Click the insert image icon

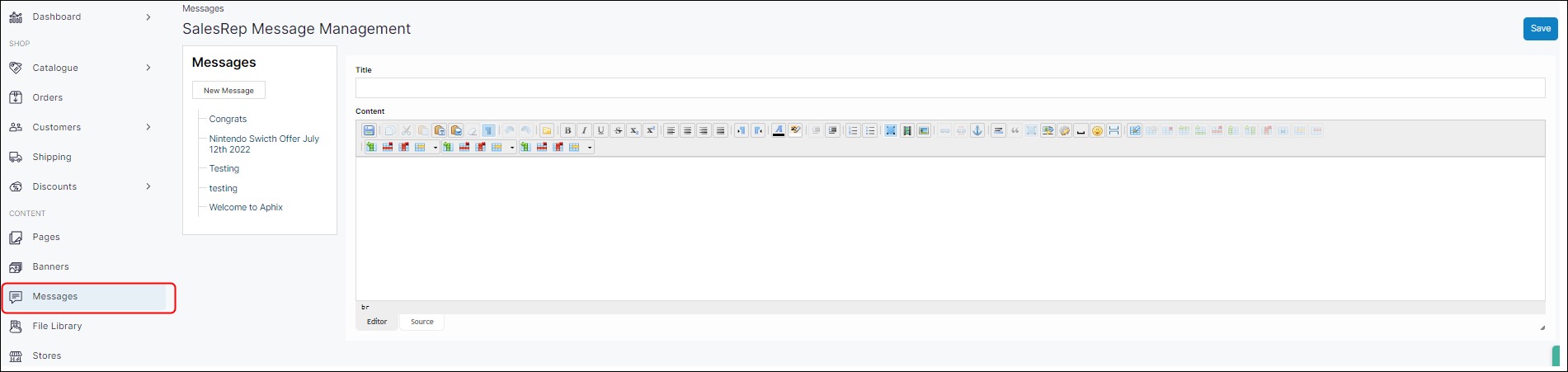(924, 130)
